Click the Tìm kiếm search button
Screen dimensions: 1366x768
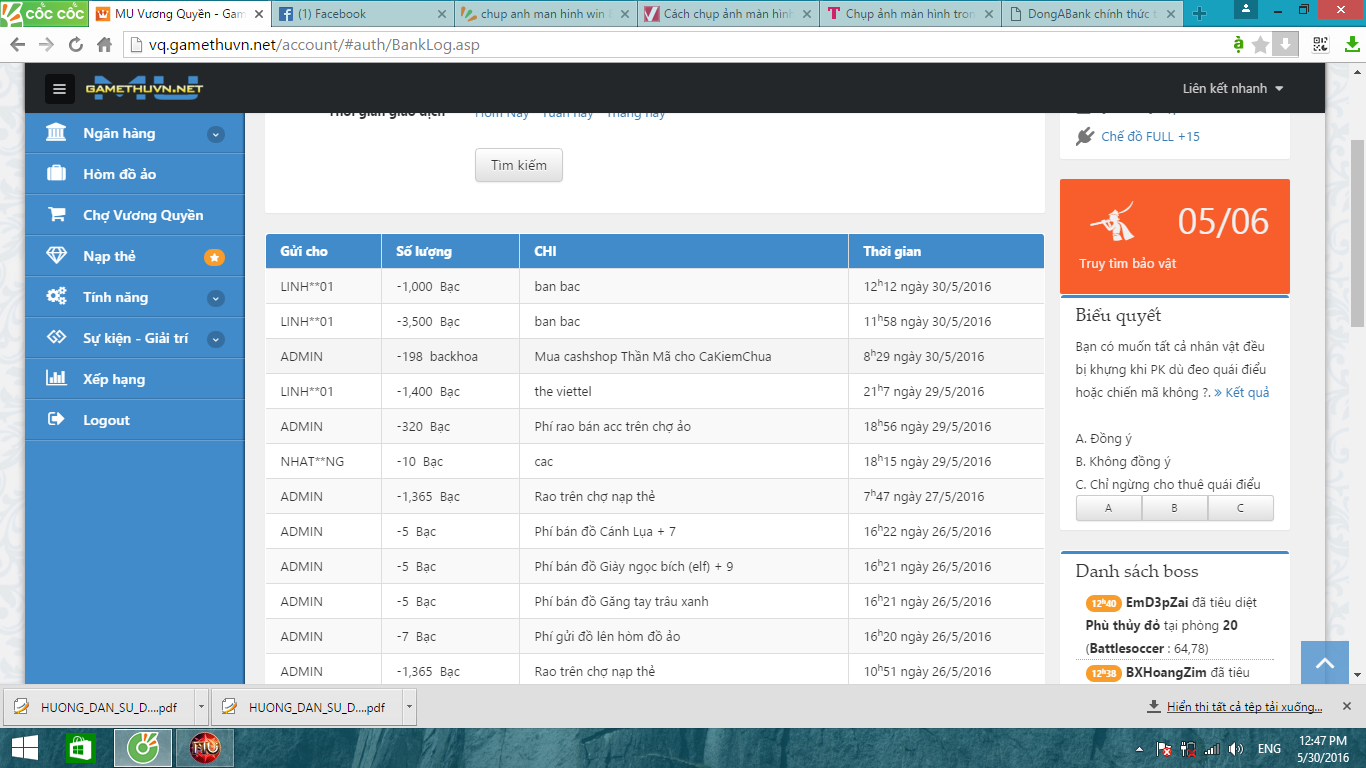pos(518,165)
